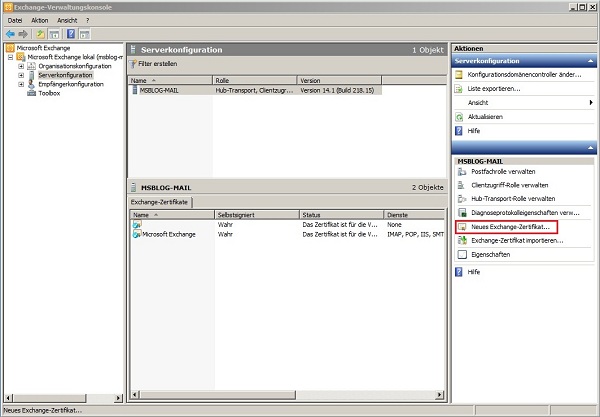Viewport: 600px width, 417px height.
Task: Click the Forward arrow toolbar icon
Action: (x=23, y=34)
